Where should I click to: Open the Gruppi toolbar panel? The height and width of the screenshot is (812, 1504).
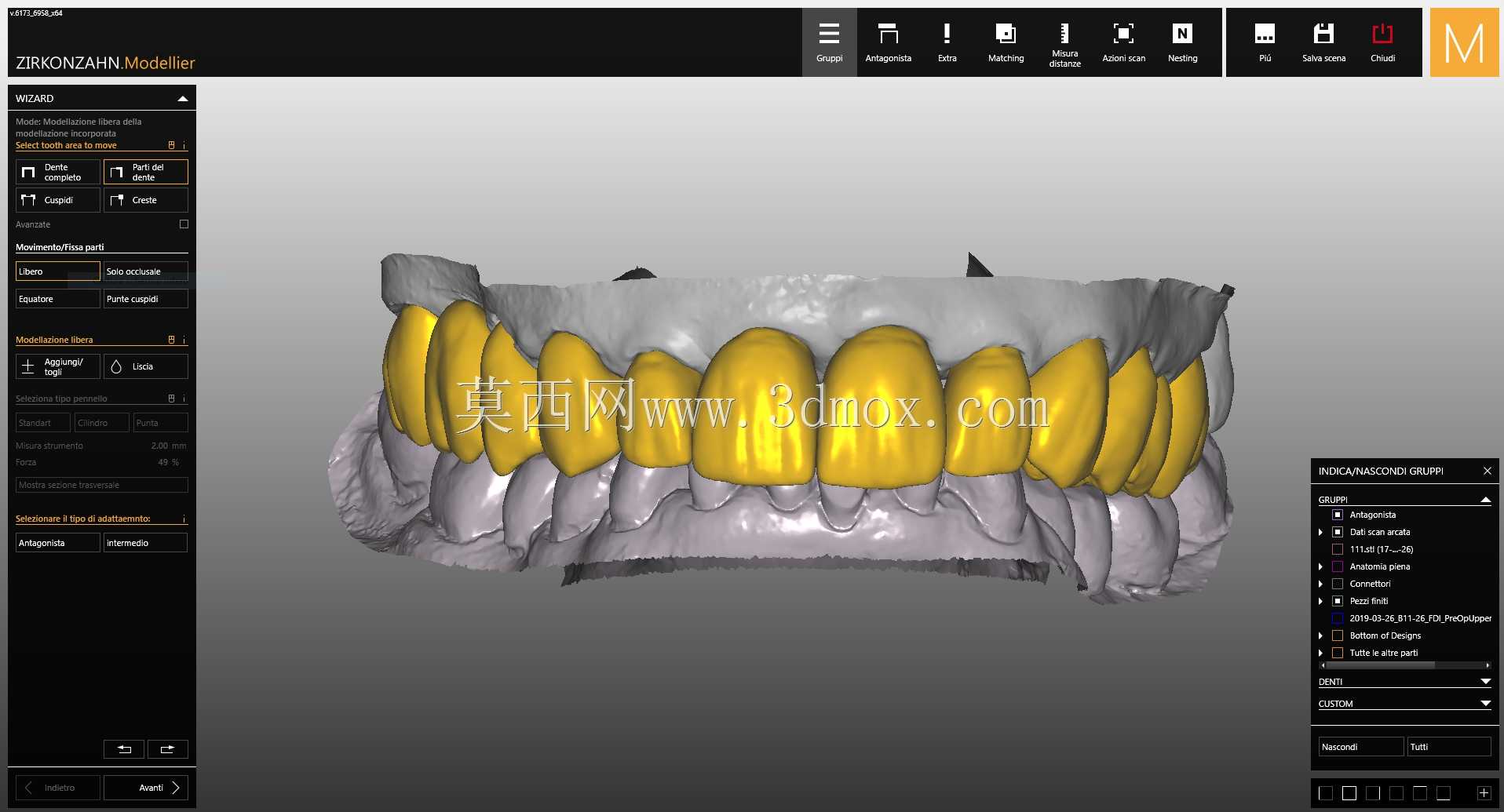tap(829, 42)
